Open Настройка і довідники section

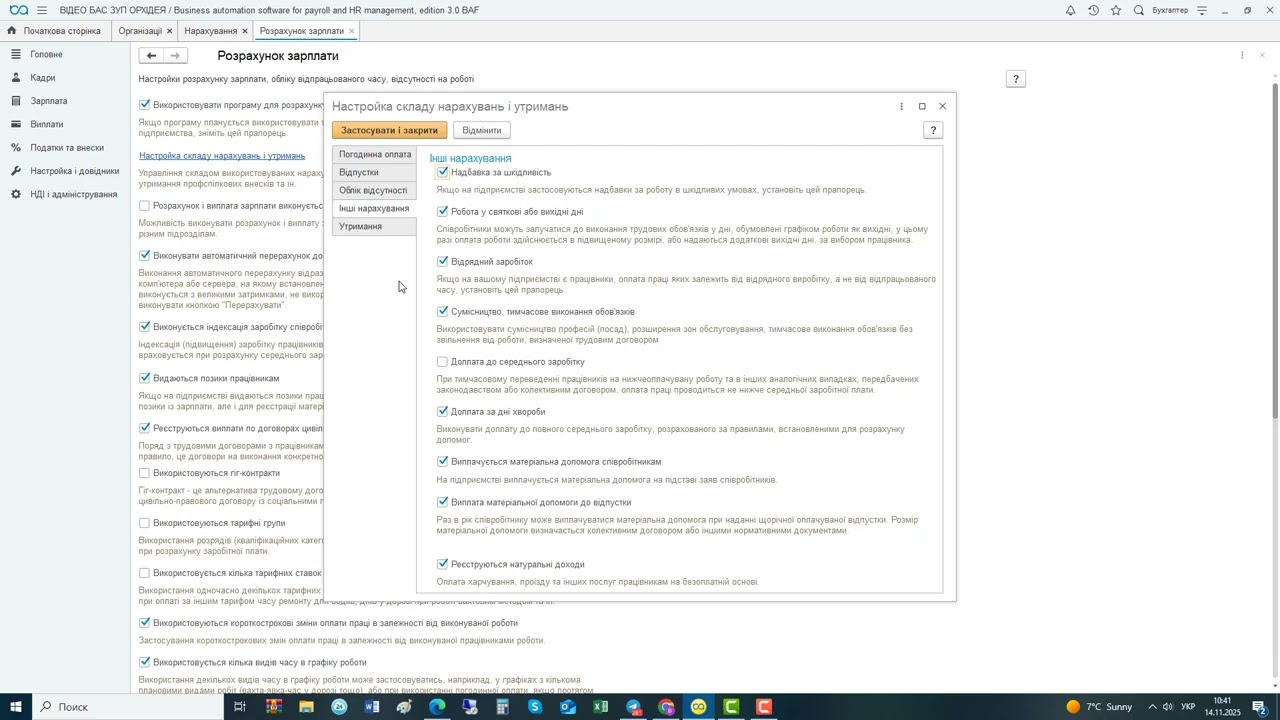tap(75, 171)
